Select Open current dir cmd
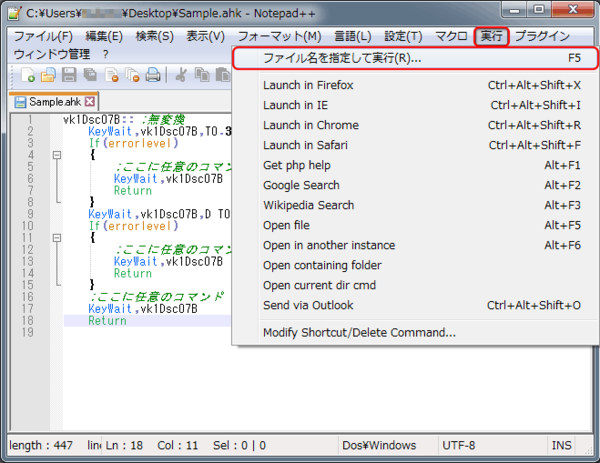The height and width of the screenshot is (463, 600). point(416,285)
